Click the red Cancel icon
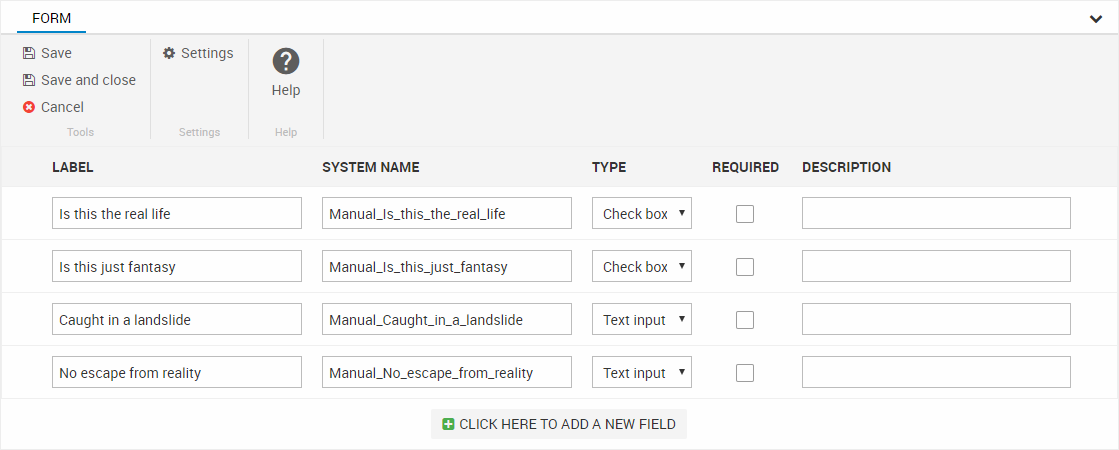Viewport: 1119px width, 450px height. [x=29, y=107]
